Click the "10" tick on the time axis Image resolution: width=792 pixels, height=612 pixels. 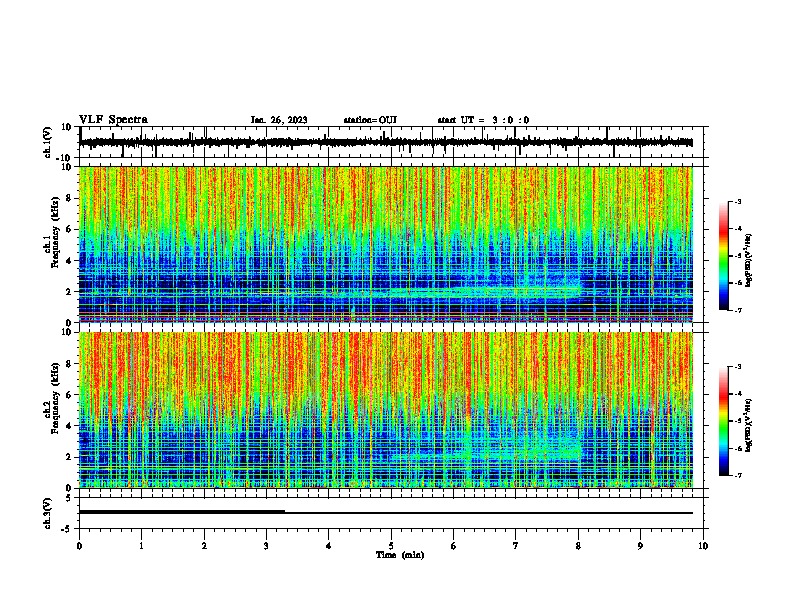click(x=703, y=546)
